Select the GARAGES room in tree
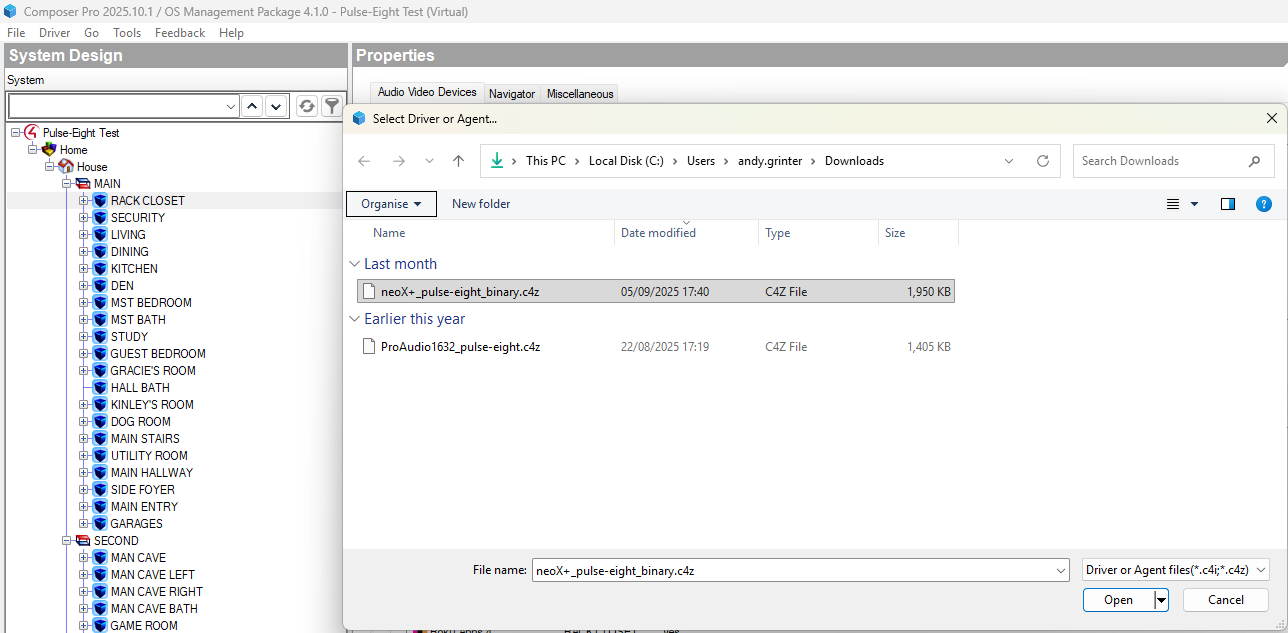The image size is (1288, 633). [x=136, y=524]
